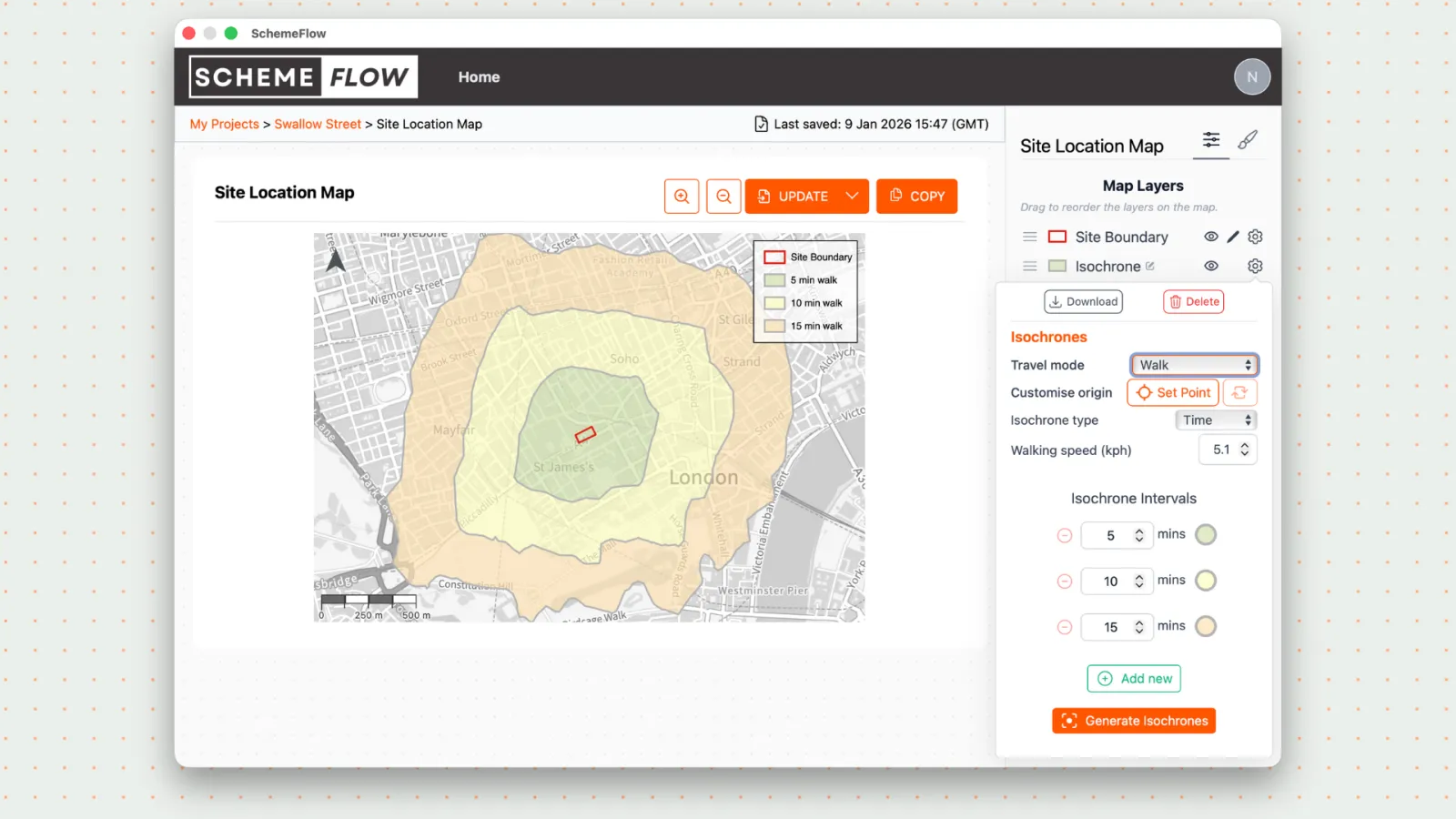Click the zoom in map button
Screen dimensions: 1456x819
click(682, 197)
